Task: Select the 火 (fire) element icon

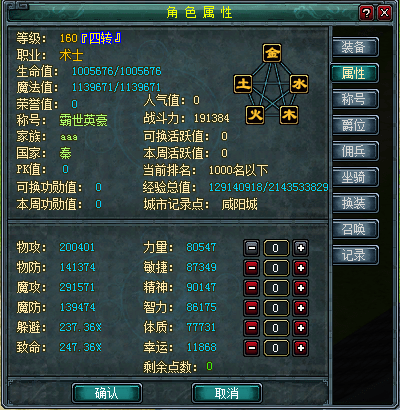Action: click(255, 115)
